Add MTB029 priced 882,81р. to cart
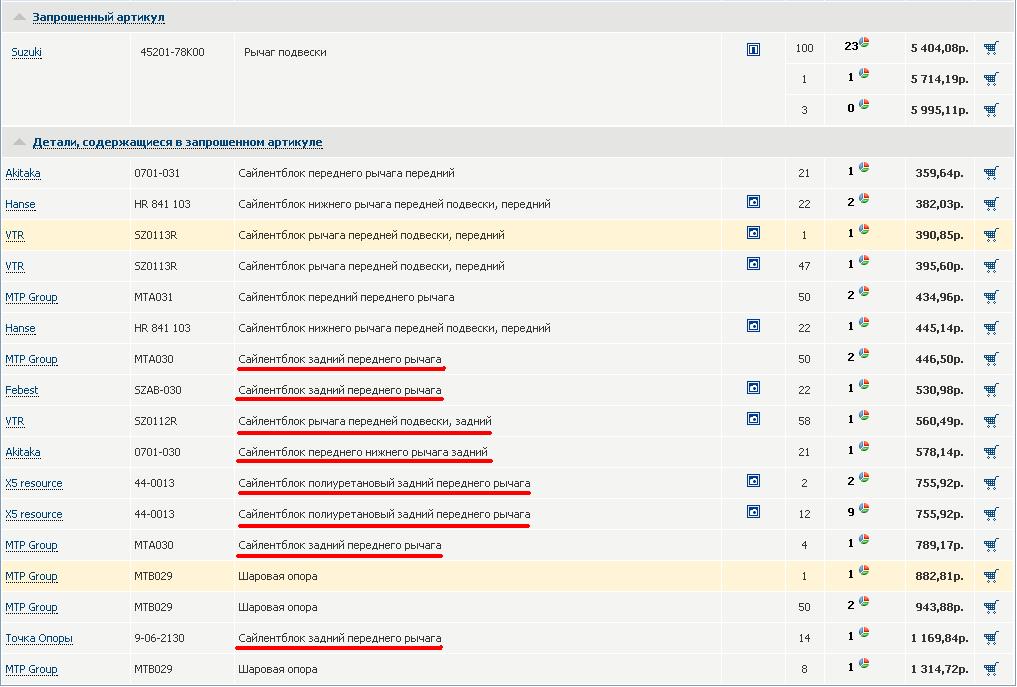The height and width of the screenshot is (687, 1017). 991,577
